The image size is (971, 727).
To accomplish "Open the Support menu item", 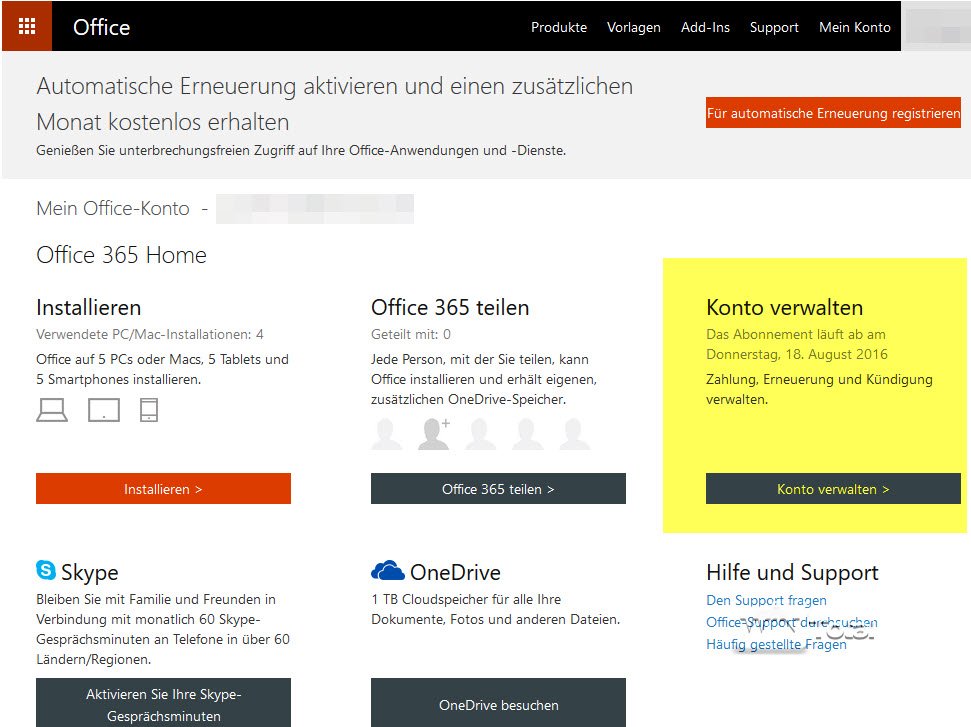I will coord(774,28).
